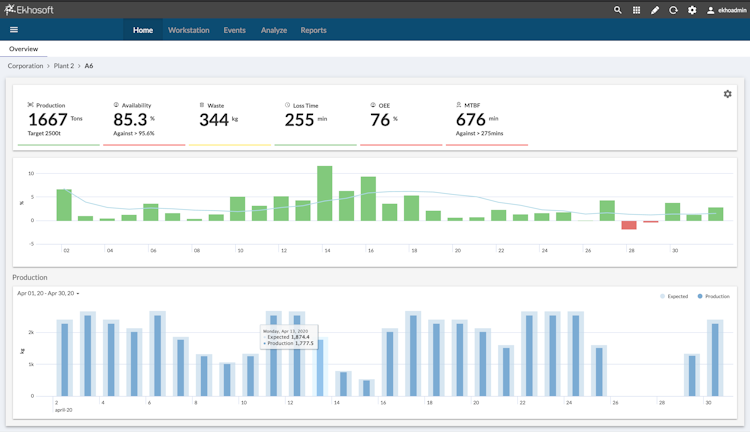Switch to the Home tab

[143, 30]
